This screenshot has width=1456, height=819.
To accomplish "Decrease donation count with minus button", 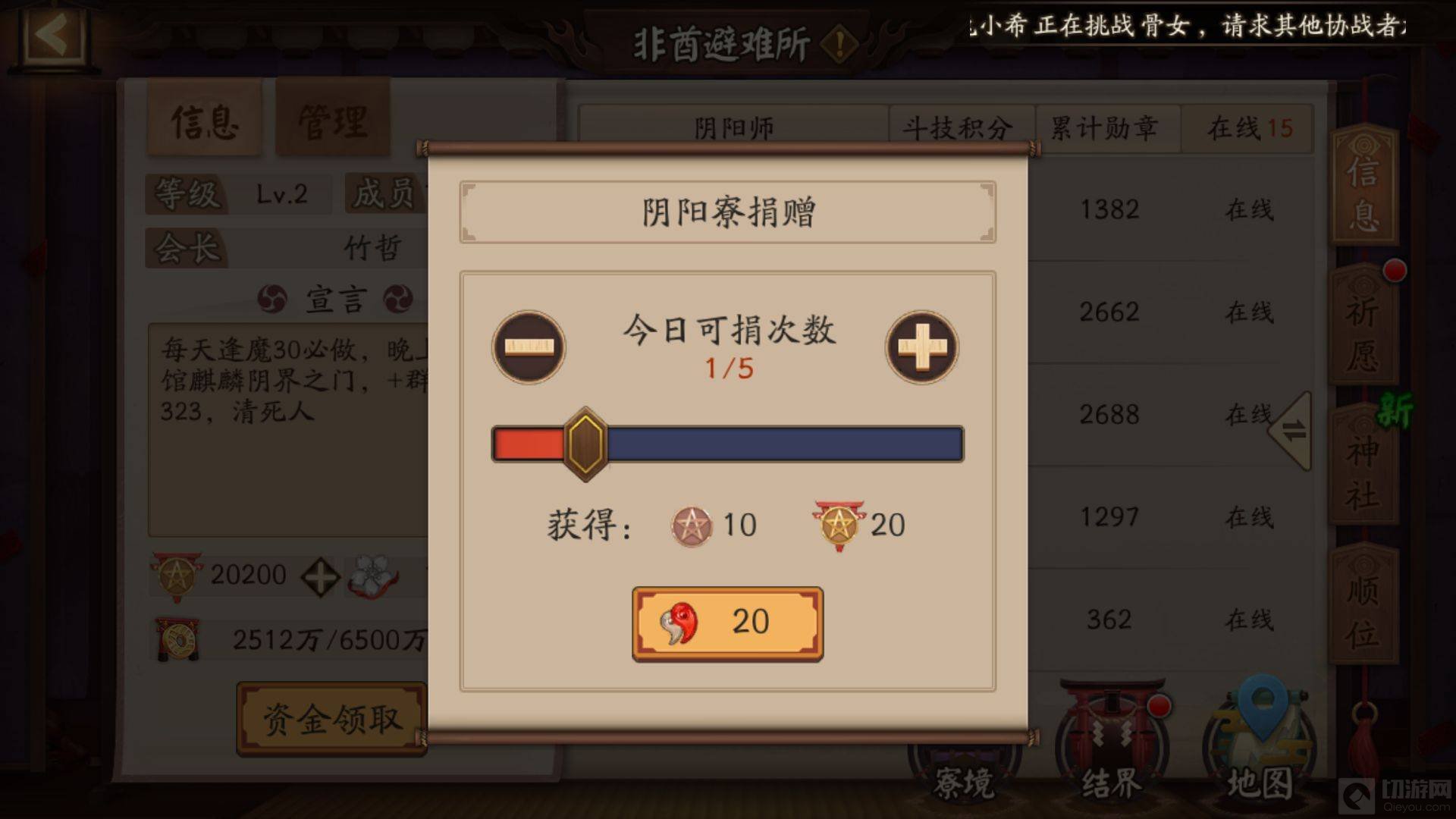I will coord(529,347).
